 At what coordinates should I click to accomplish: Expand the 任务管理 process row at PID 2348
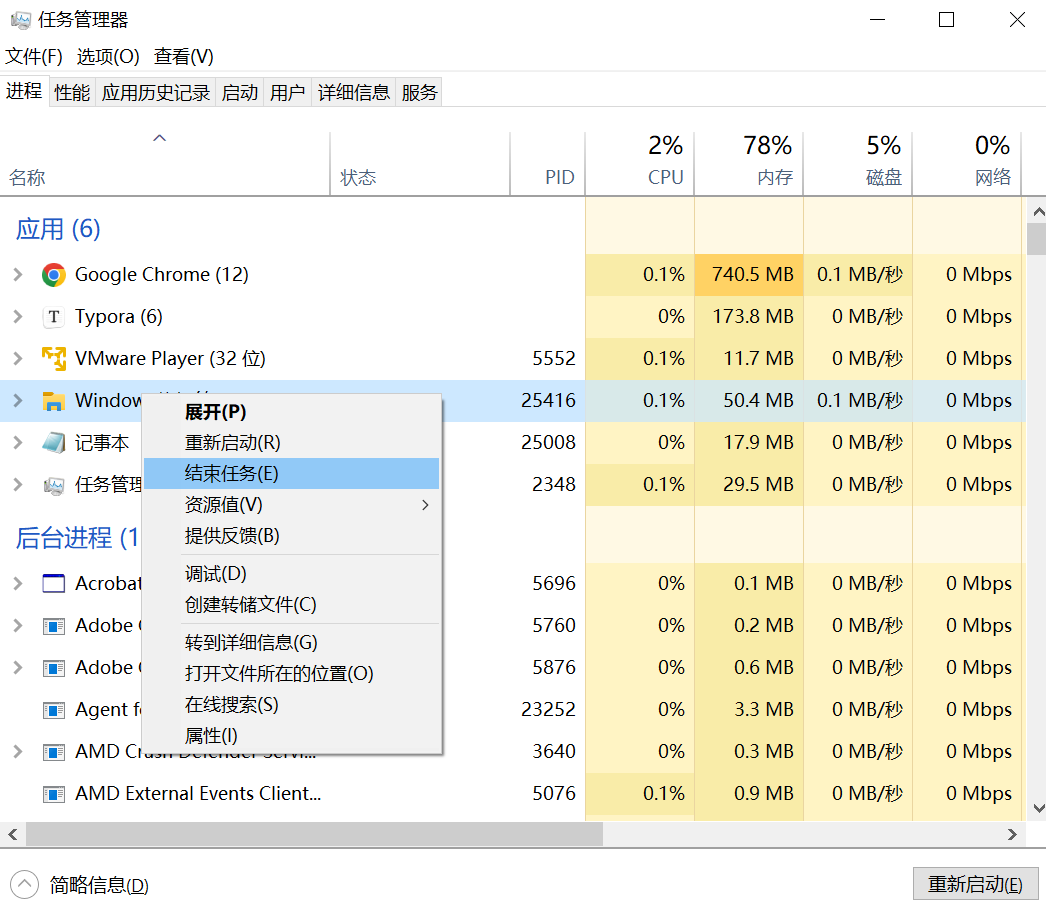pyautogui.click(x=18, y=485)
